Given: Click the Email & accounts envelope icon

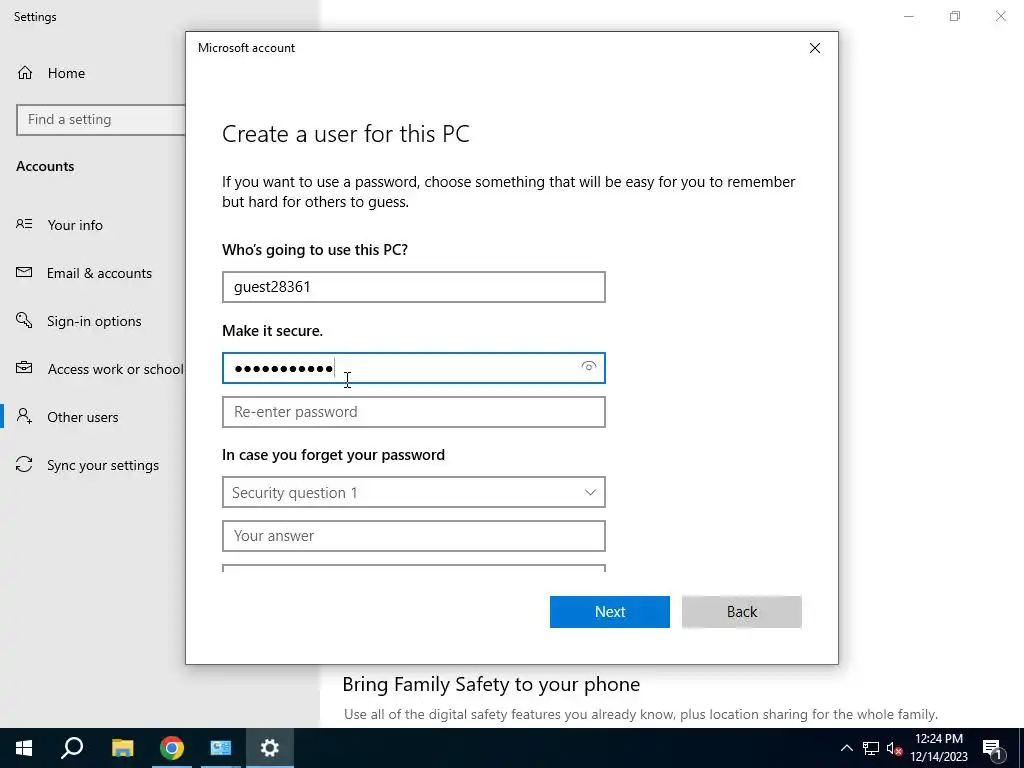Looking at the screenshot, I should click(x=24, y=272).
